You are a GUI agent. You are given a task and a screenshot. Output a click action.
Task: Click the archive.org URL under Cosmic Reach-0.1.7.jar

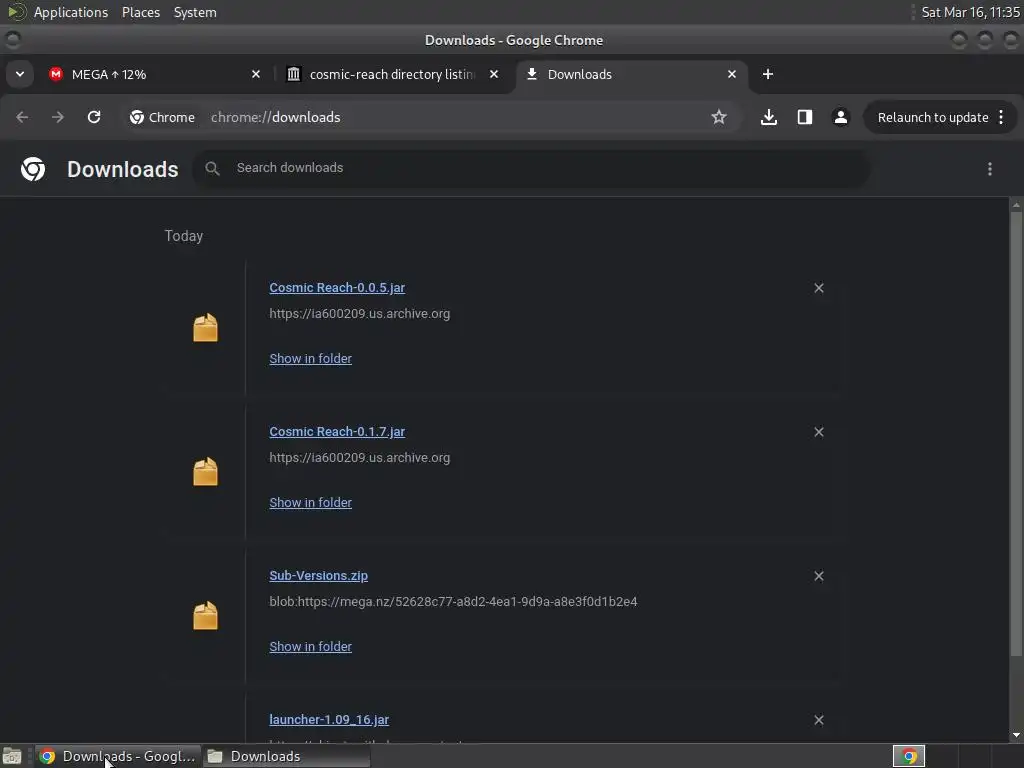(360, 458)
